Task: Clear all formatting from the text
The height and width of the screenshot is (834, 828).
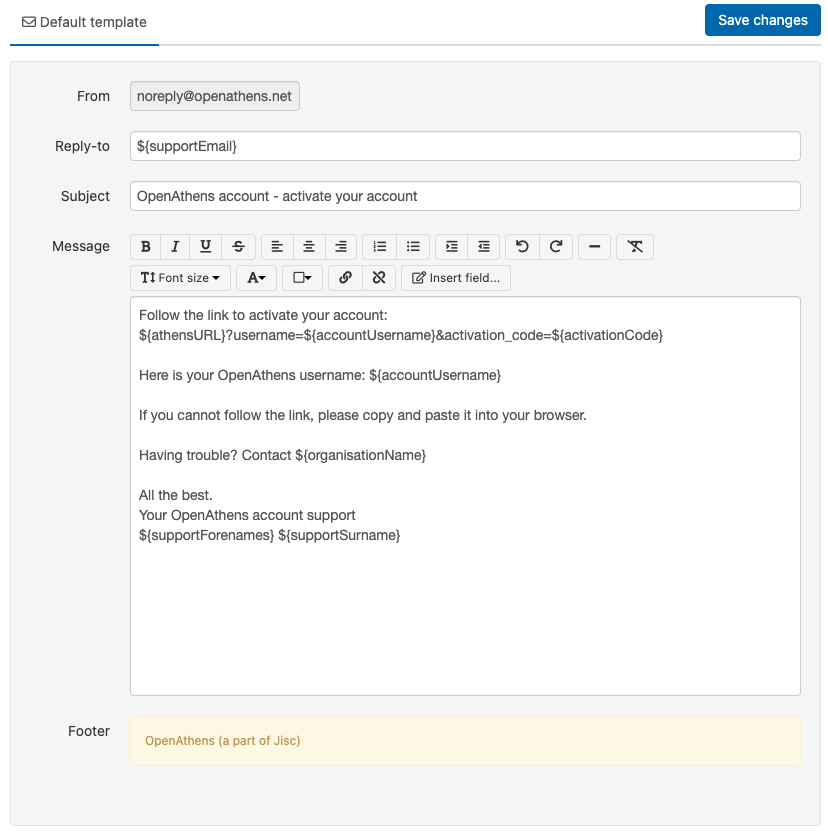Action: click(x=635, y=247)
